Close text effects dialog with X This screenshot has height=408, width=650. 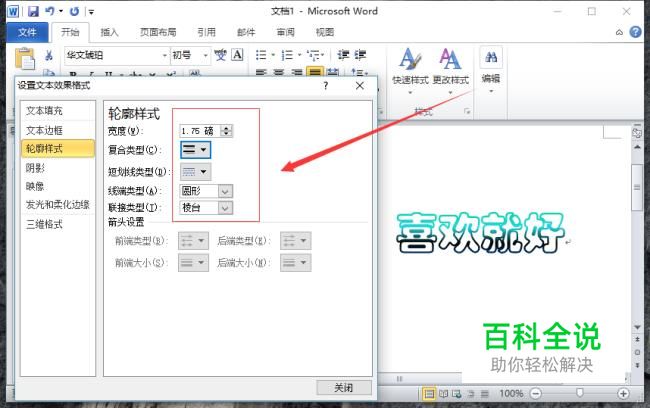(x=360, y=86)
